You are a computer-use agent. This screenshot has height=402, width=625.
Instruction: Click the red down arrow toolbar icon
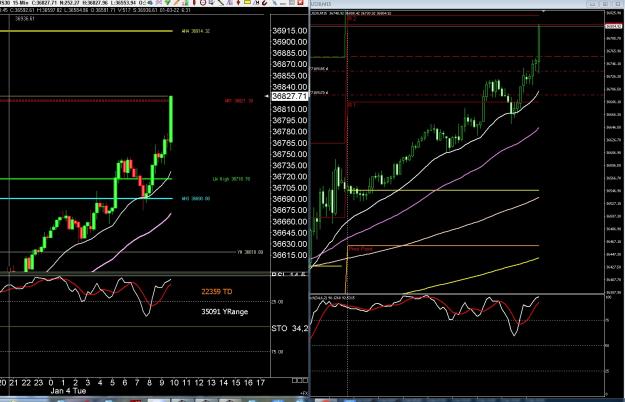pos(238,2)
